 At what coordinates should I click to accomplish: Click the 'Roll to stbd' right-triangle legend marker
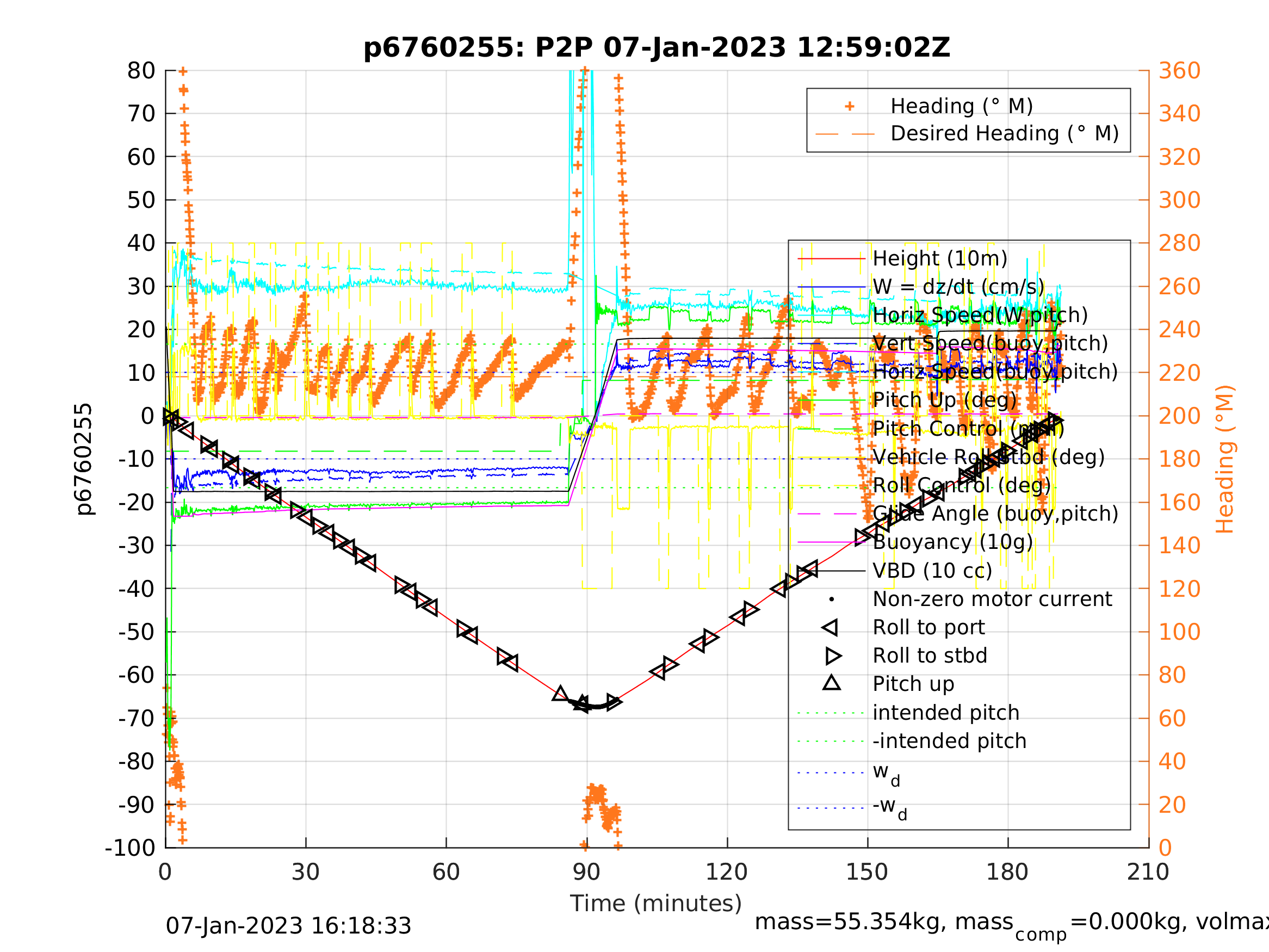[x=833, y=656]
